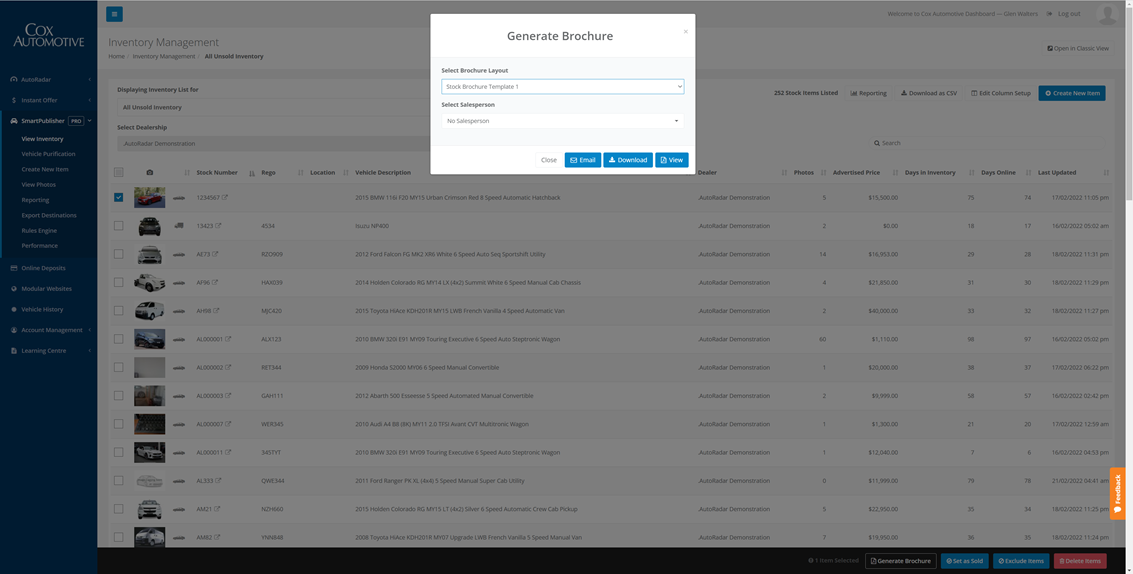Click Create New Item button
The image size is (1133, 574).
[1072, 93]
